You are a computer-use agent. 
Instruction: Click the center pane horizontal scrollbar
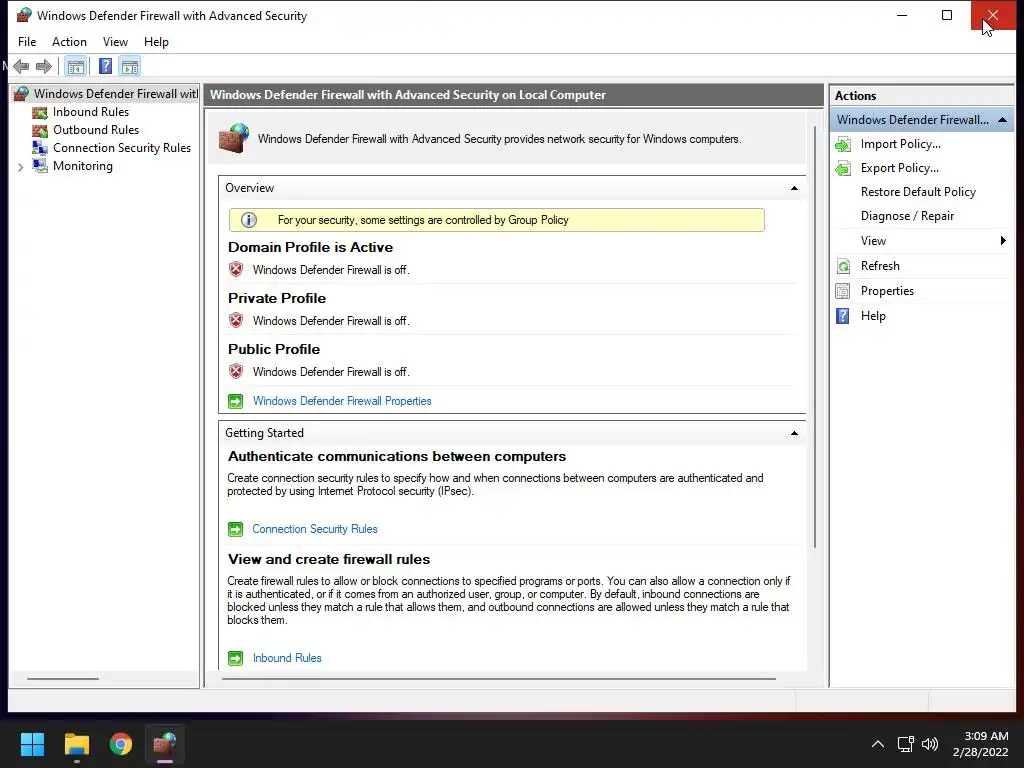click(498, 679)
